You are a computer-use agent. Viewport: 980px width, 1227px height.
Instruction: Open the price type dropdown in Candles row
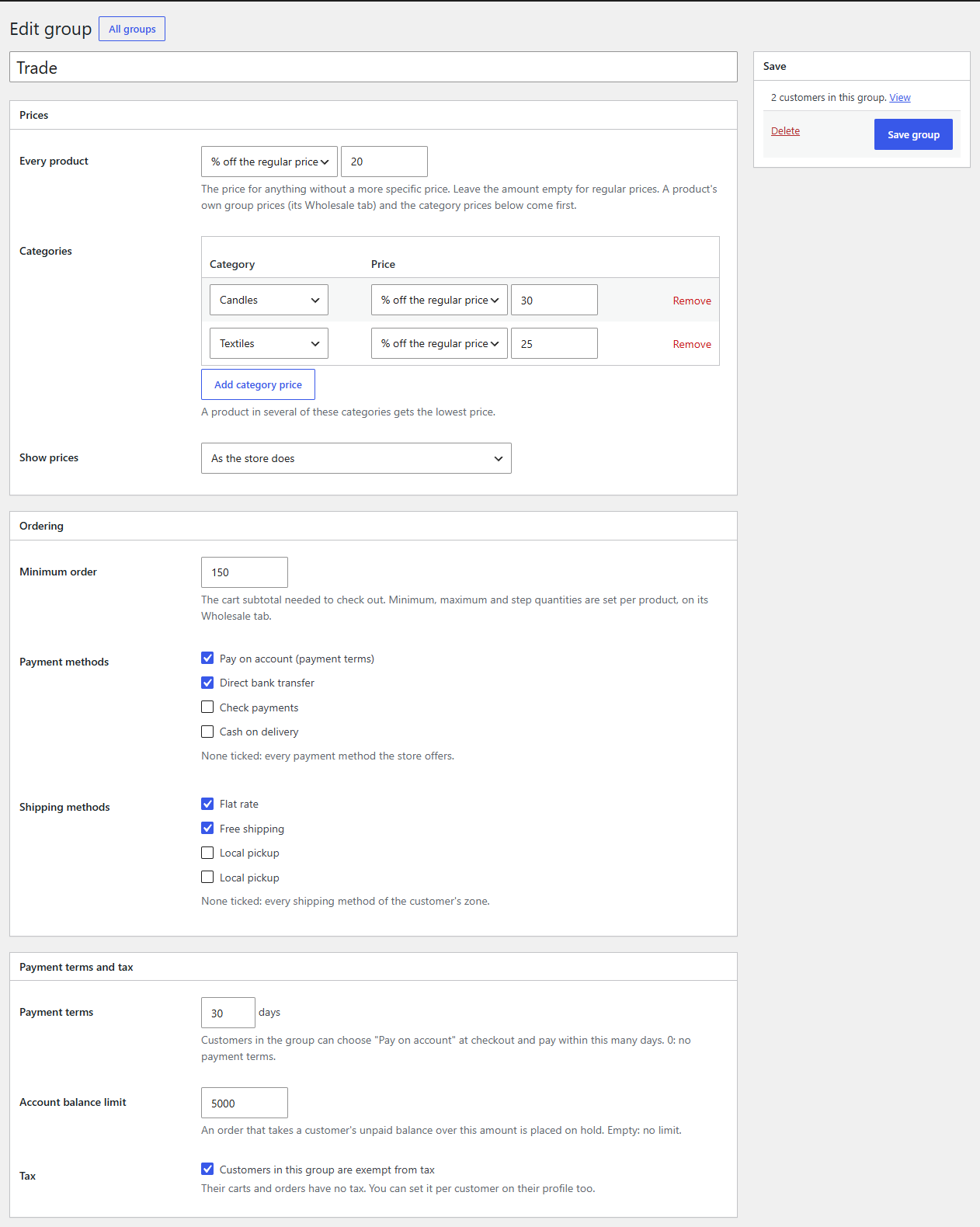click(439, 300)
